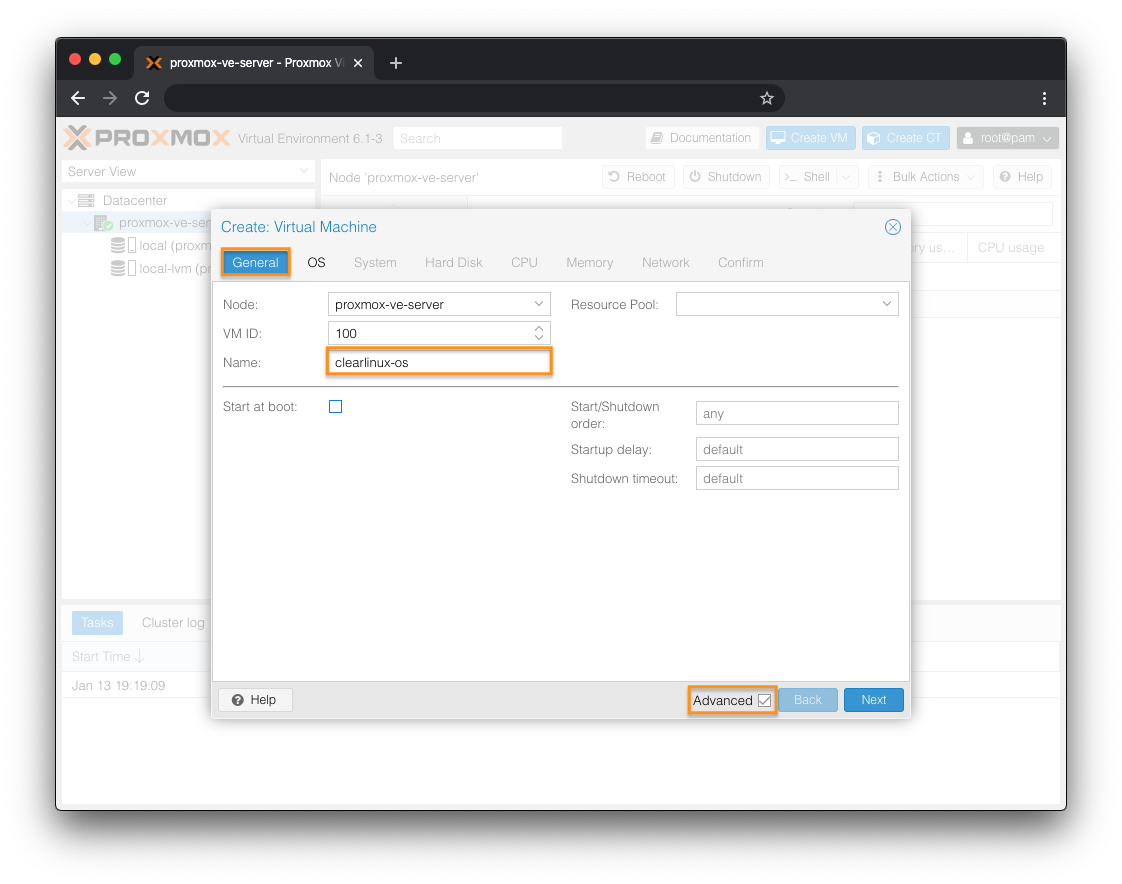Switch to the Cluster log tab
The height and width of the screenshot is (884, 1122).
coord(173,623)
